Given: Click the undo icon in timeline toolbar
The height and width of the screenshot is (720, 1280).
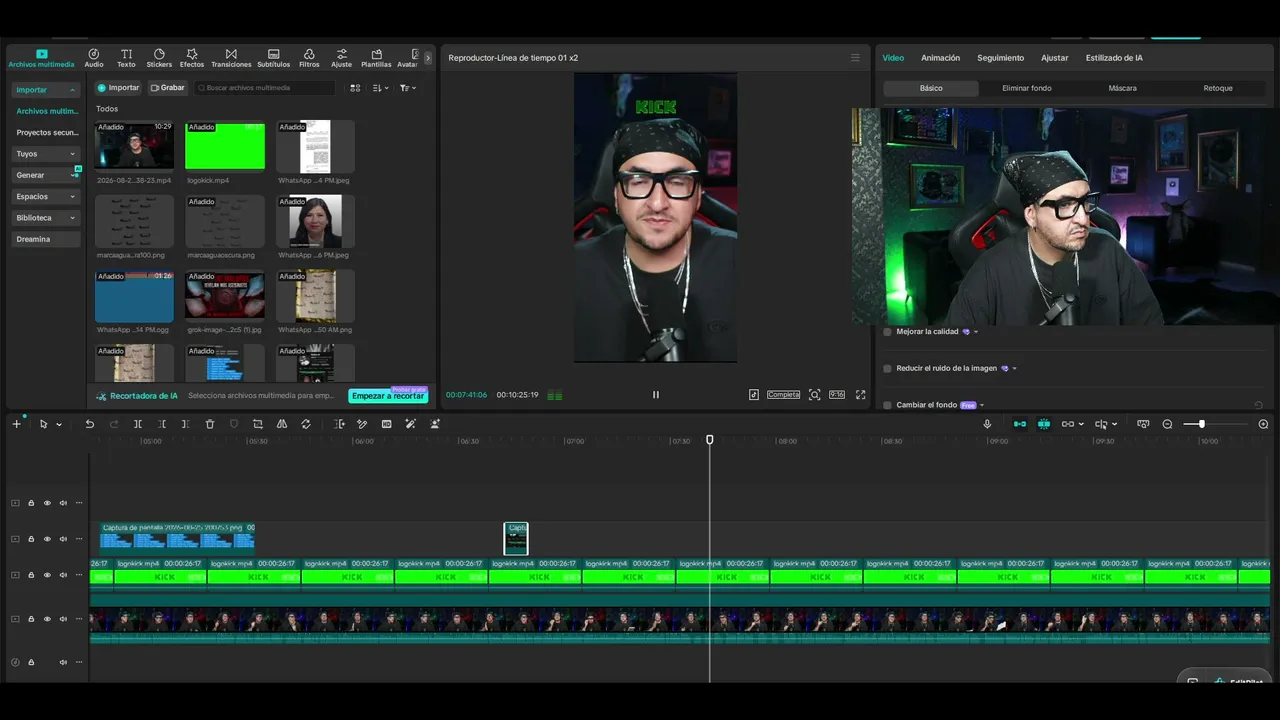Looking at the screenshot, I should tap(89, 424).
